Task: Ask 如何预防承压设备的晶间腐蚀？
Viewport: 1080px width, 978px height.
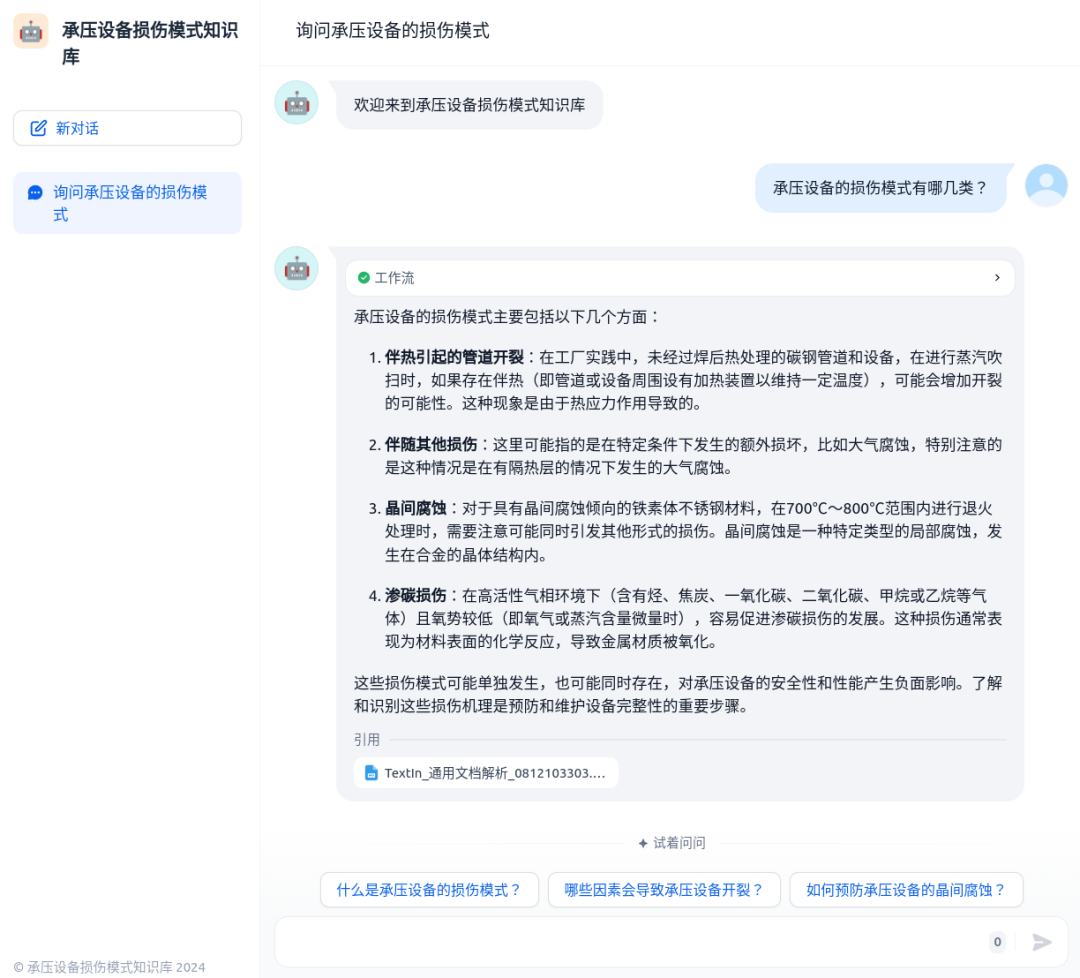Action: pyautogui.click(x=906, y=890)
